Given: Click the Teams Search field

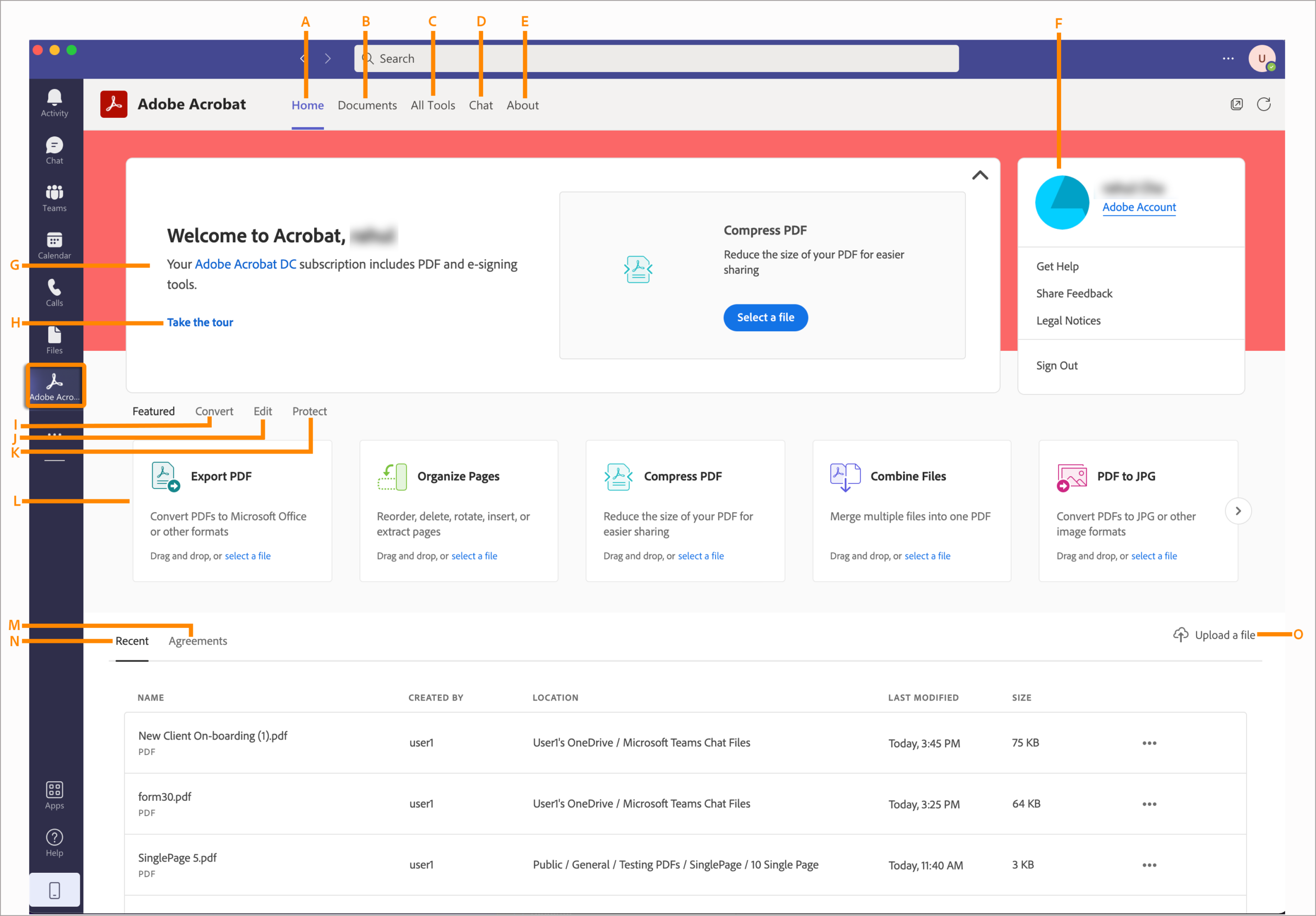Looking at the screenshot, I should [x=656, y=59].
